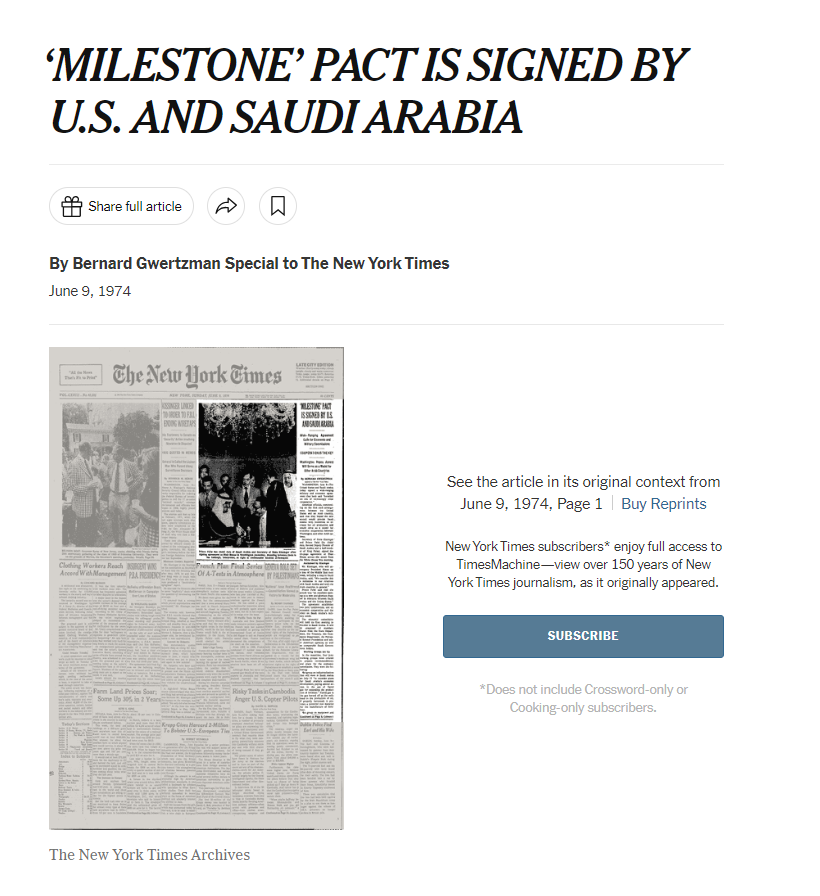
Task: Open the scanned front page thumbnail
Action: pos(196,588)
